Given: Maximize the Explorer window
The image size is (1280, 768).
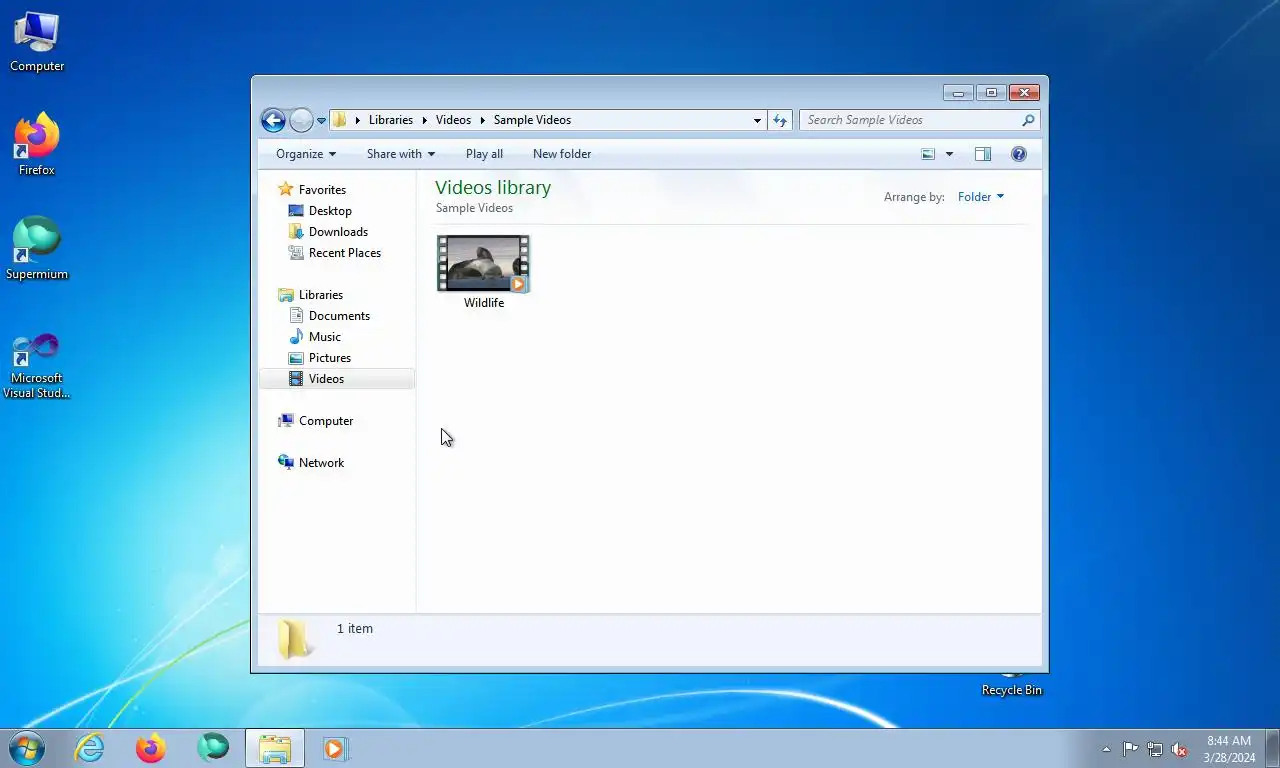Looking at the screenshot, I should pyautogui.click(x=991, y=93).
